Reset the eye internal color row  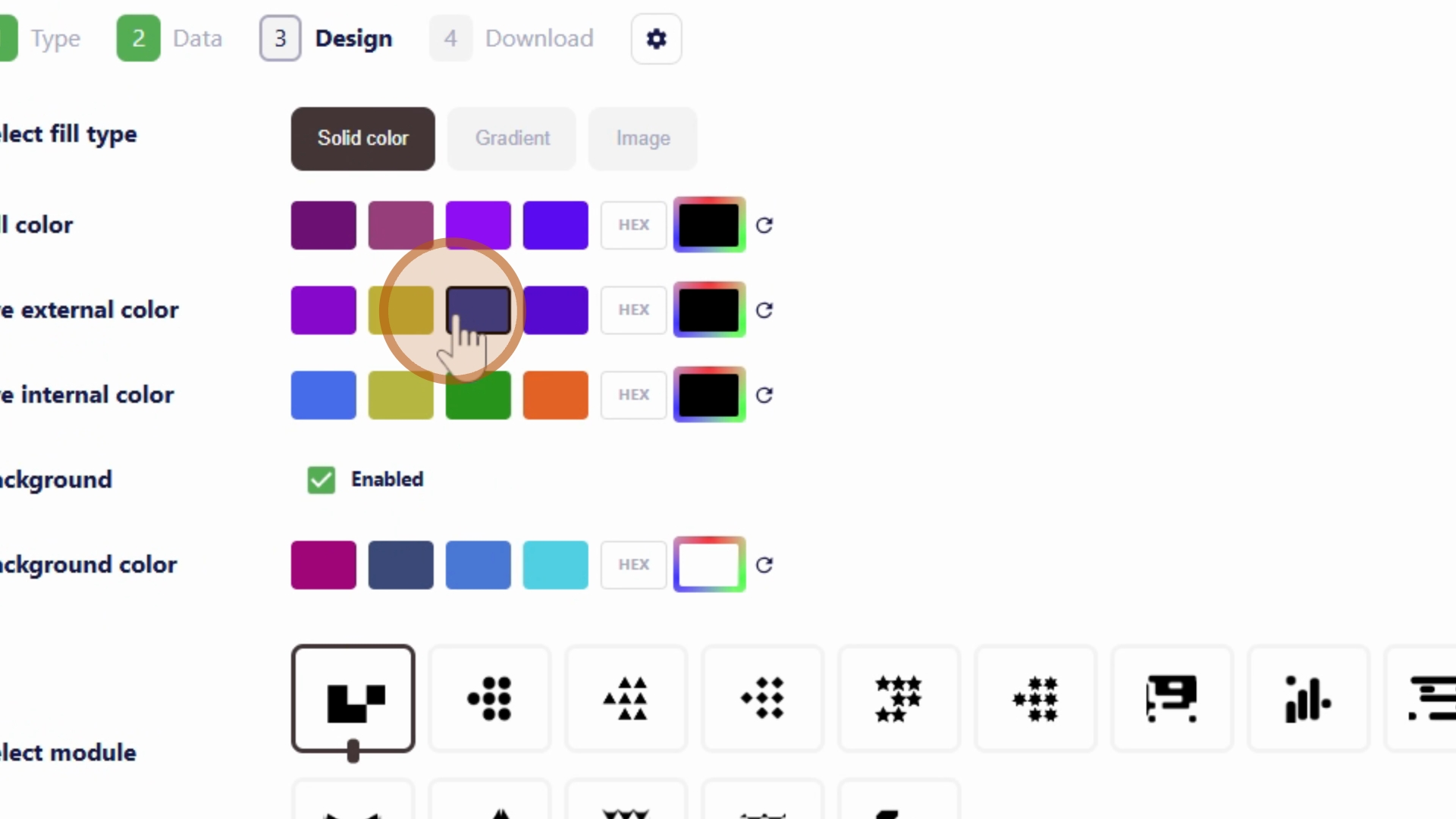point(764,395)
